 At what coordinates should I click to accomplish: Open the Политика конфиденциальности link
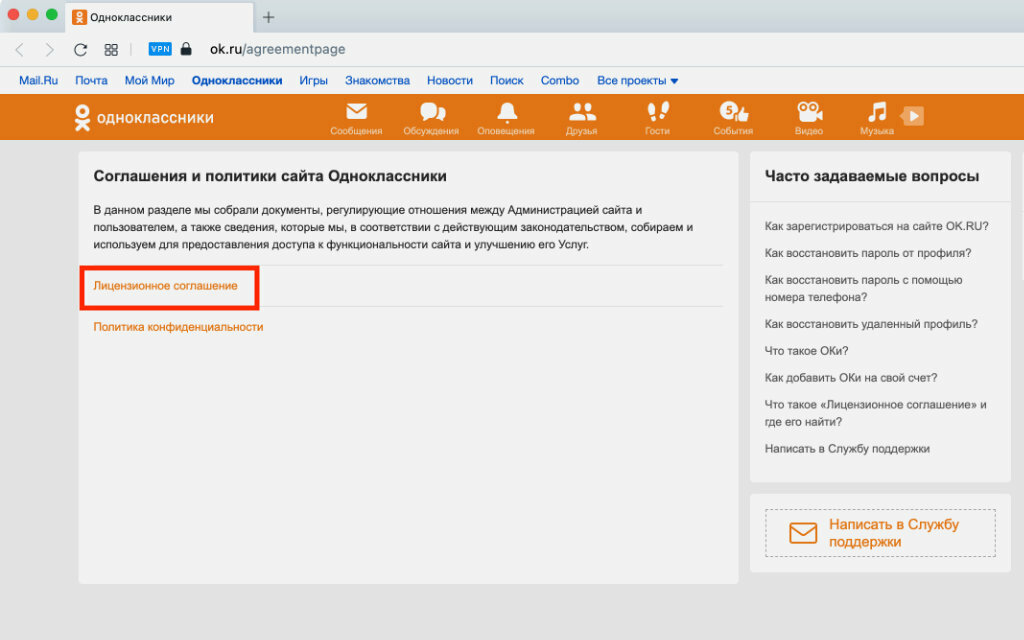(178, 327)
